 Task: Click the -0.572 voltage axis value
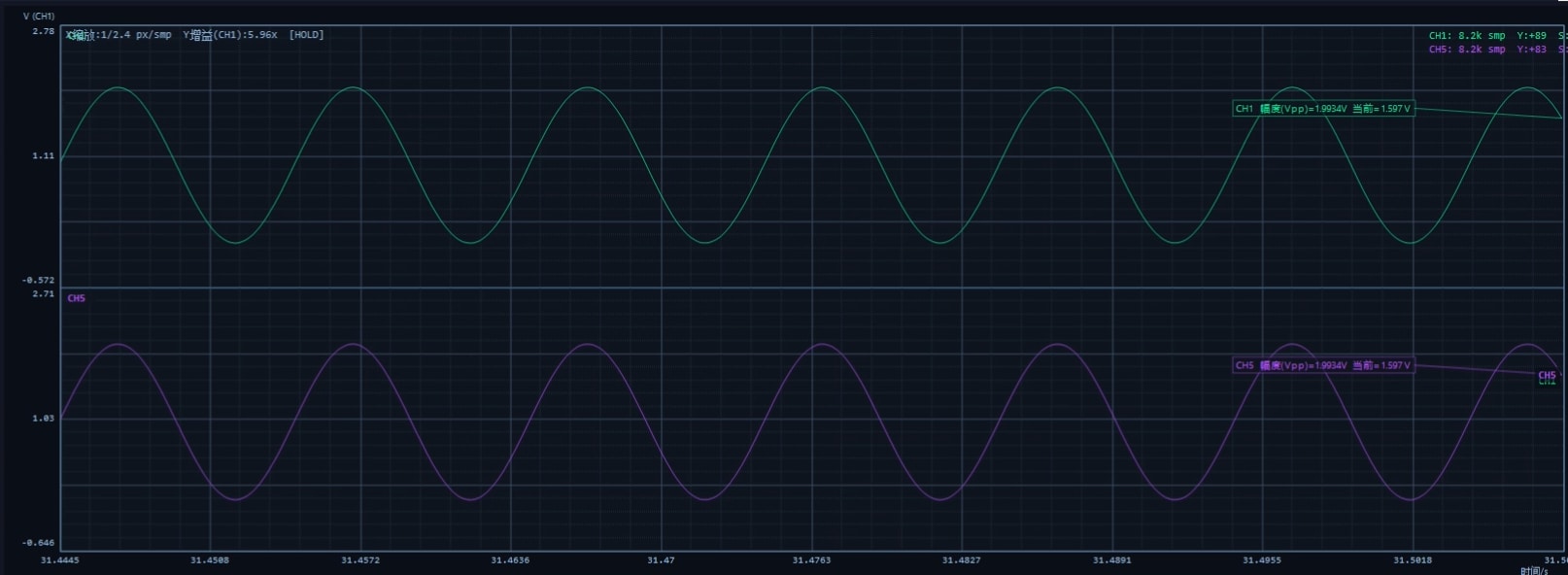coord(39,280)
